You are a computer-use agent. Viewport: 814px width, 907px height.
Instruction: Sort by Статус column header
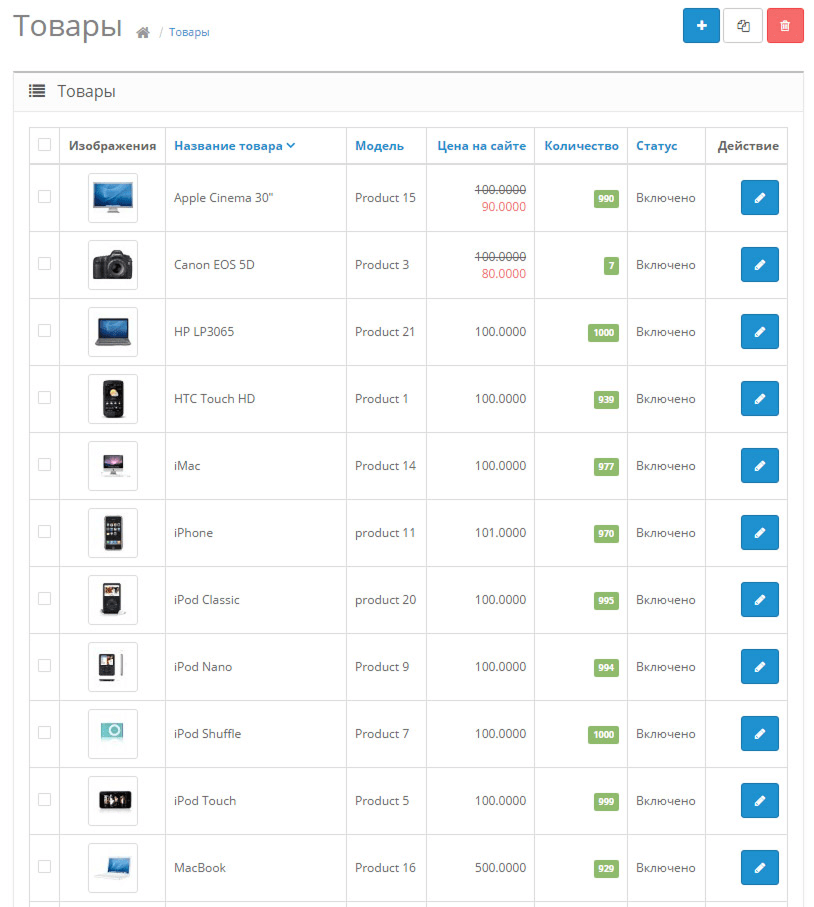[656, 146]
